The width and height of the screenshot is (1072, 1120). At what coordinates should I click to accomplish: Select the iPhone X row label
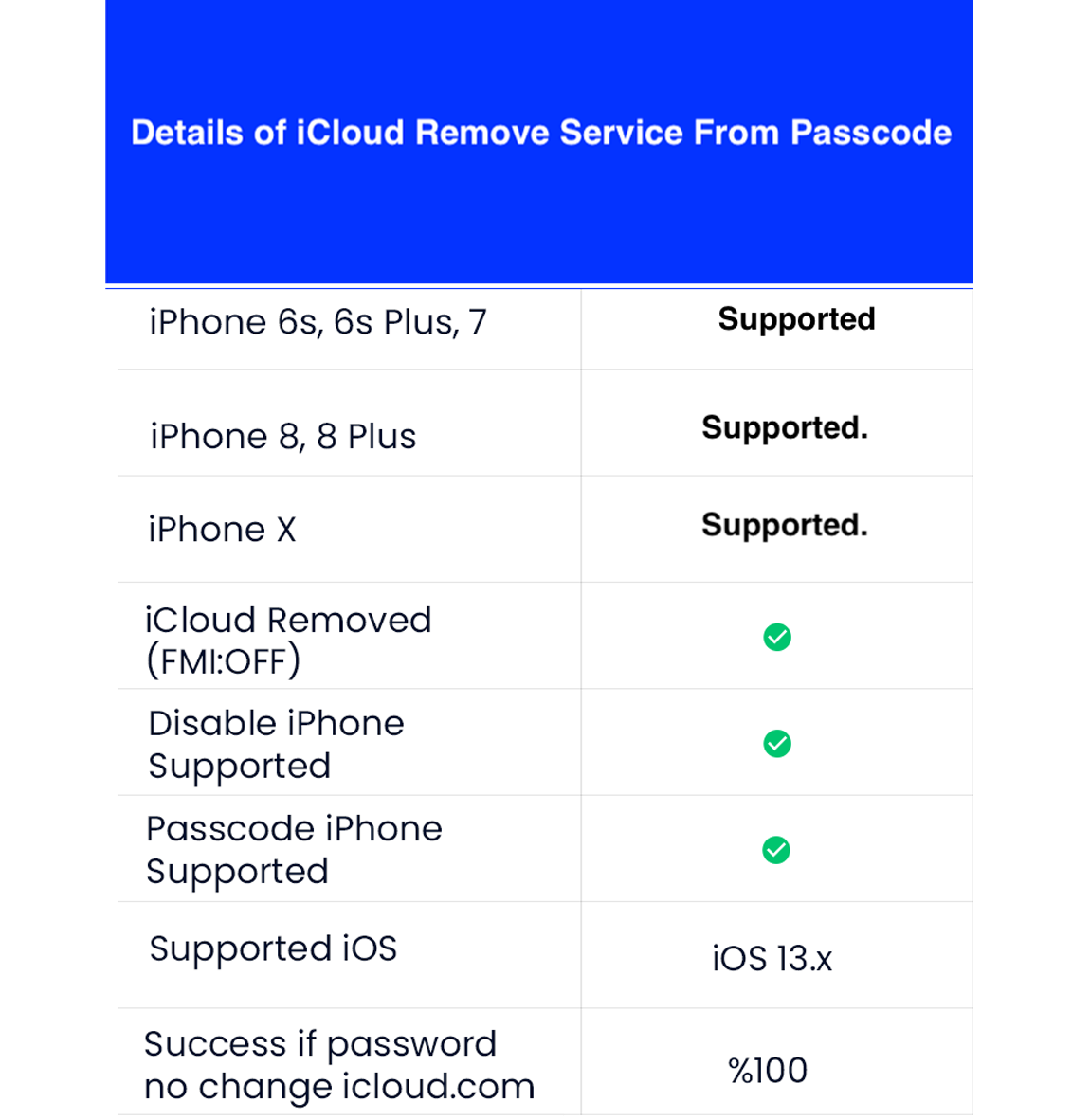point(222,530)
